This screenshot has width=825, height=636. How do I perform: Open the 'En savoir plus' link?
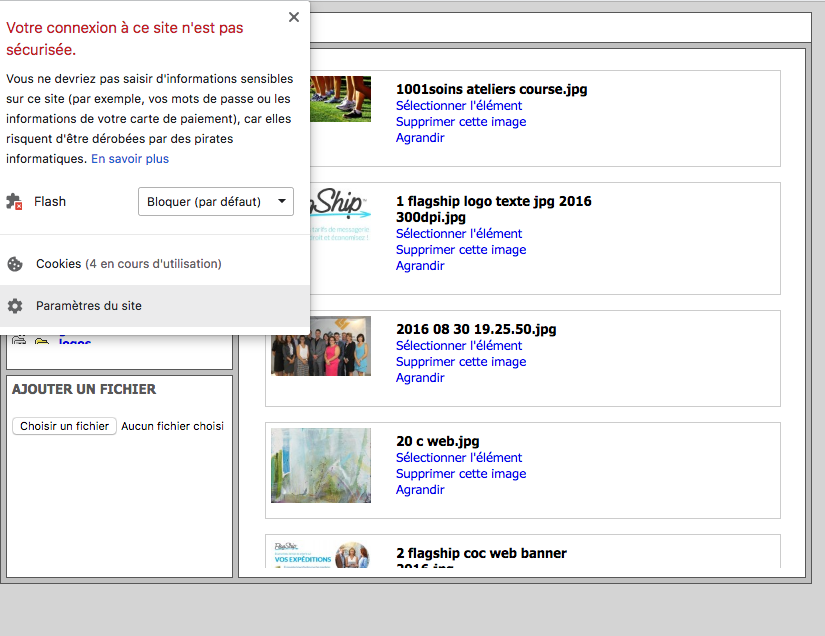pyautogui.click(x=130, y=159)
